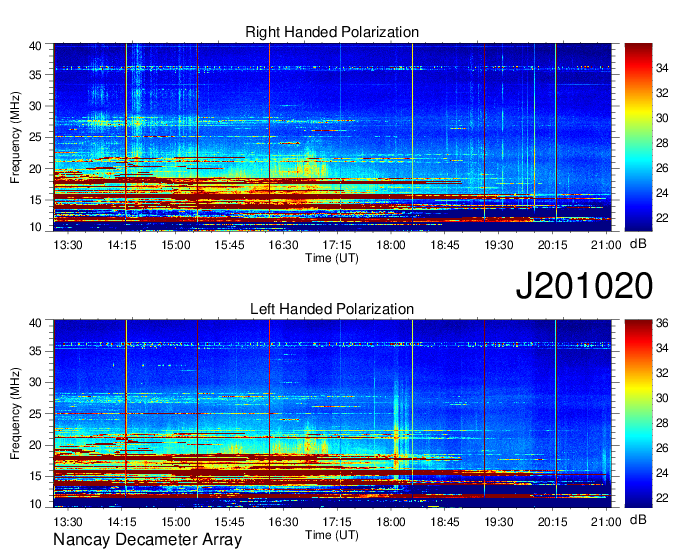Click the 20 frequency tick of Left Handed plot
Image resolution: width=680 pixels, height=552 pixels.
[x=35, y=445]
